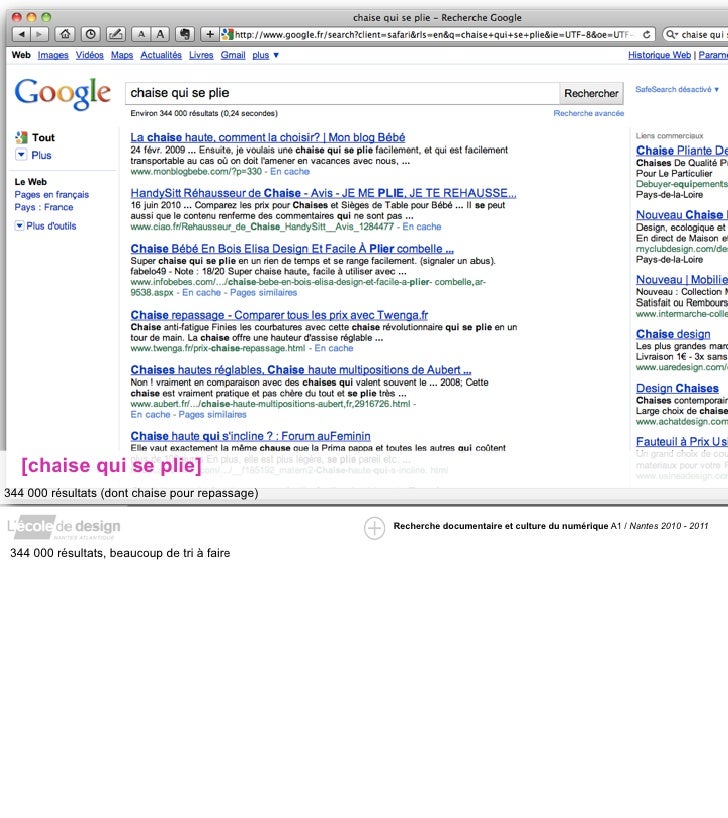
Task: Open Gmail link
Action: point(233,55)
